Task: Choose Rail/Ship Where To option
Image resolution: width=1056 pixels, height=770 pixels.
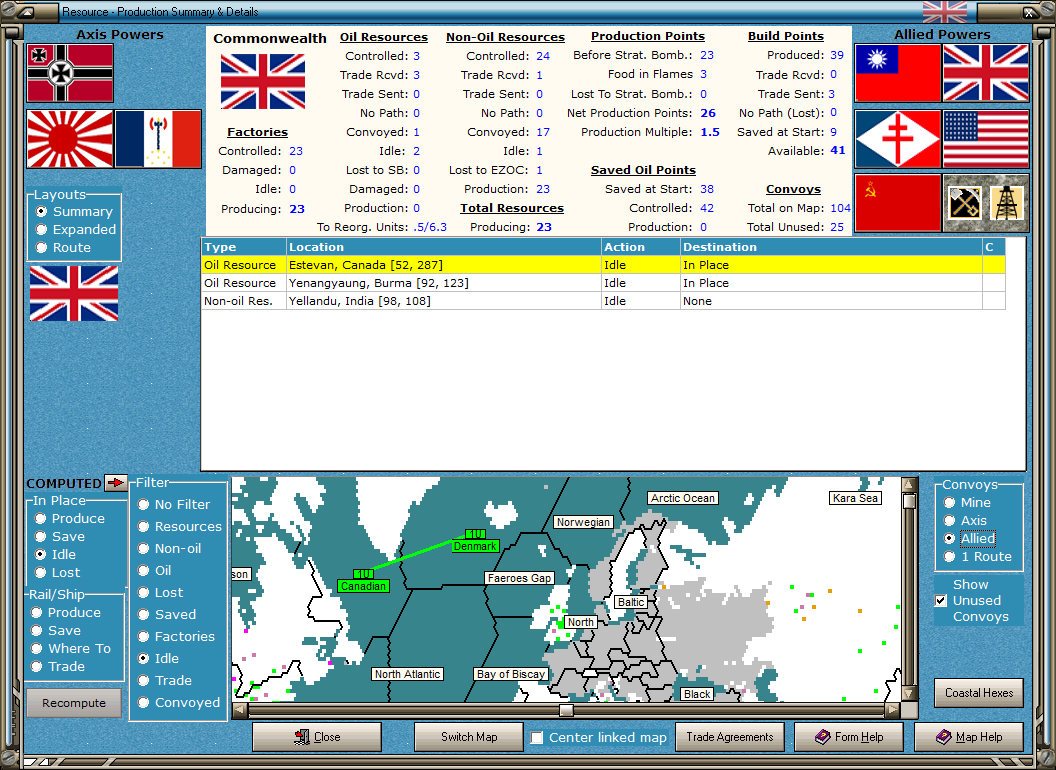Action: 71,649
